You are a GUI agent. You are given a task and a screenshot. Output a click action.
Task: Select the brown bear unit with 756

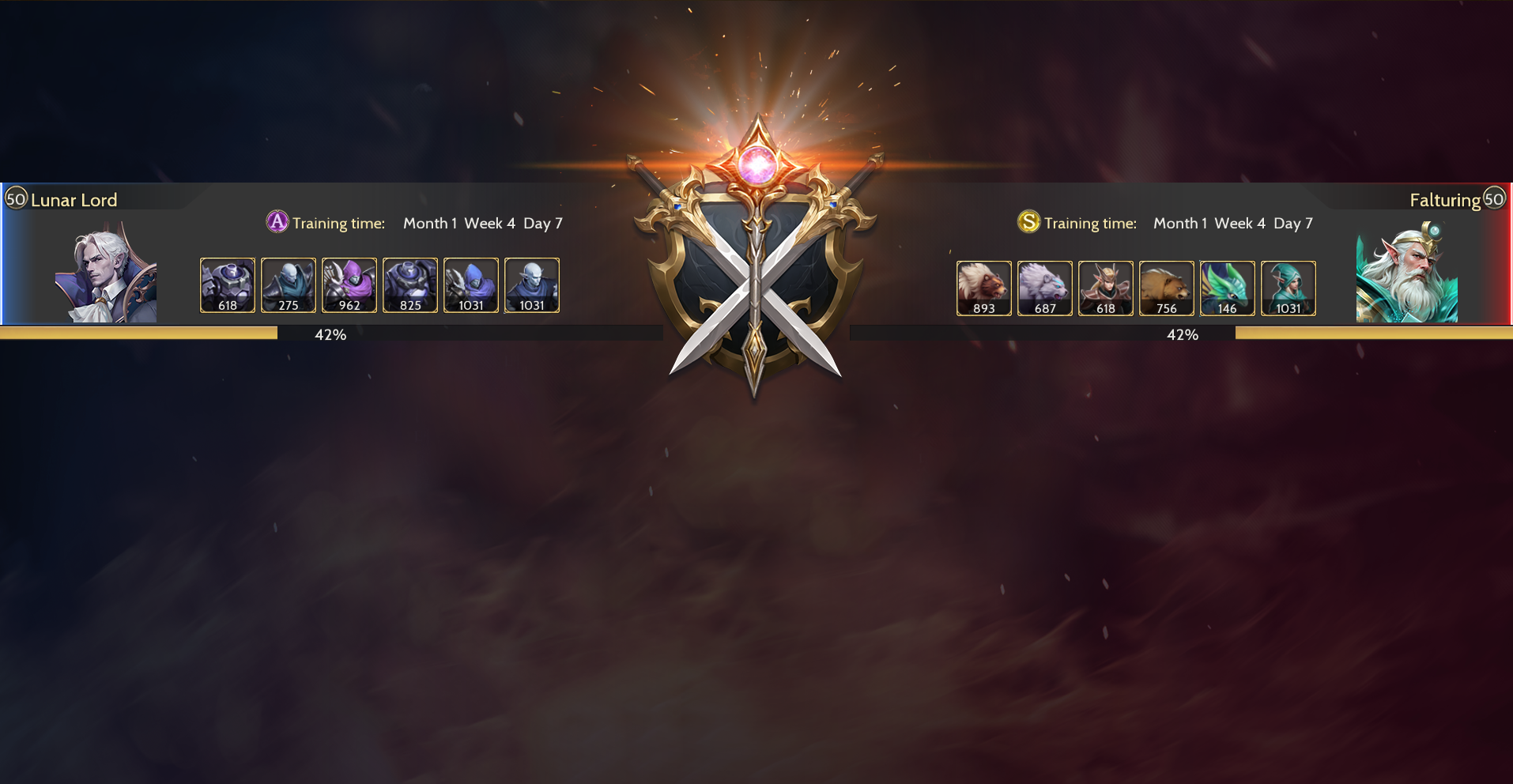tap(1167, 288)
